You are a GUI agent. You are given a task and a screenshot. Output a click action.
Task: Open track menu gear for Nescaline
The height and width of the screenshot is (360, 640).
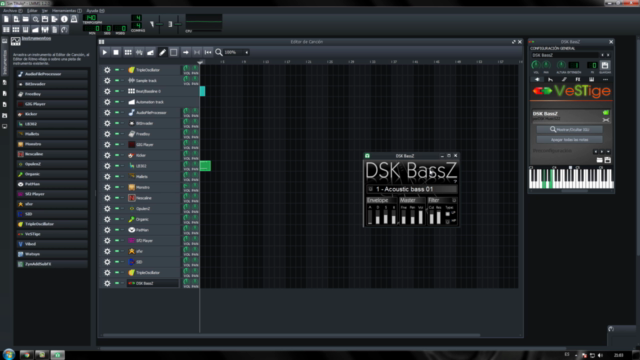tap(107, 198)
